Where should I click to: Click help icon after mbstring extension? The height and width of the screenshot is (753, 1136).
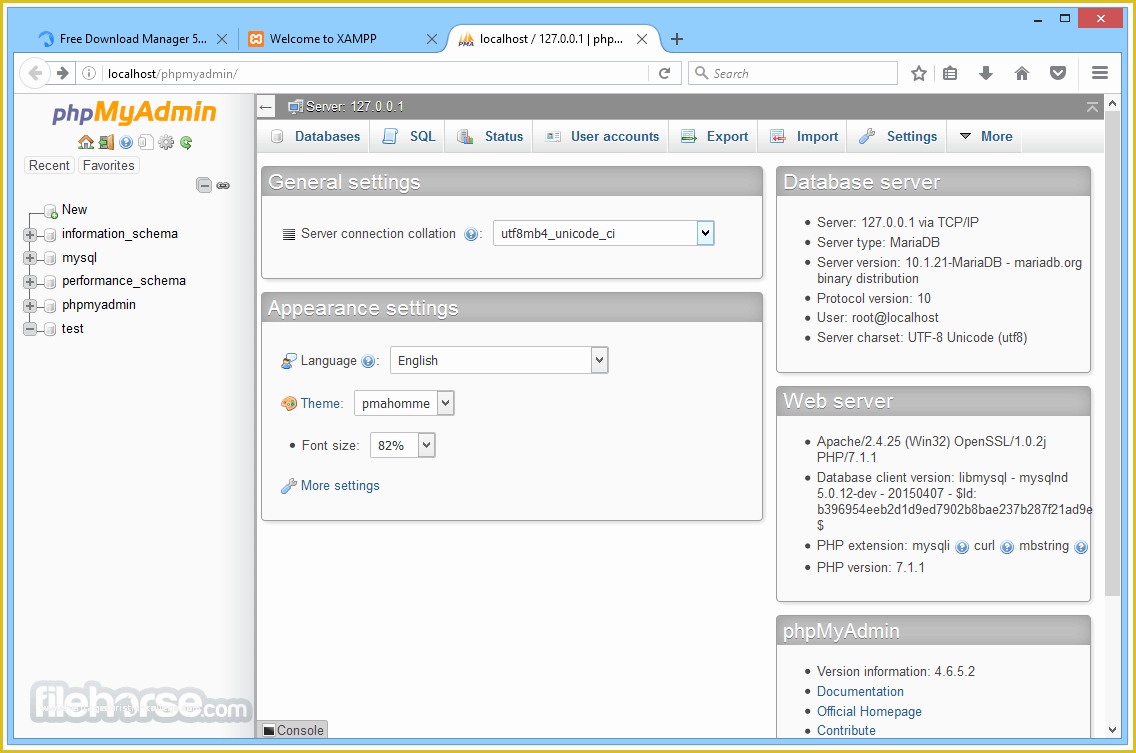click(x=1081, y=547)
